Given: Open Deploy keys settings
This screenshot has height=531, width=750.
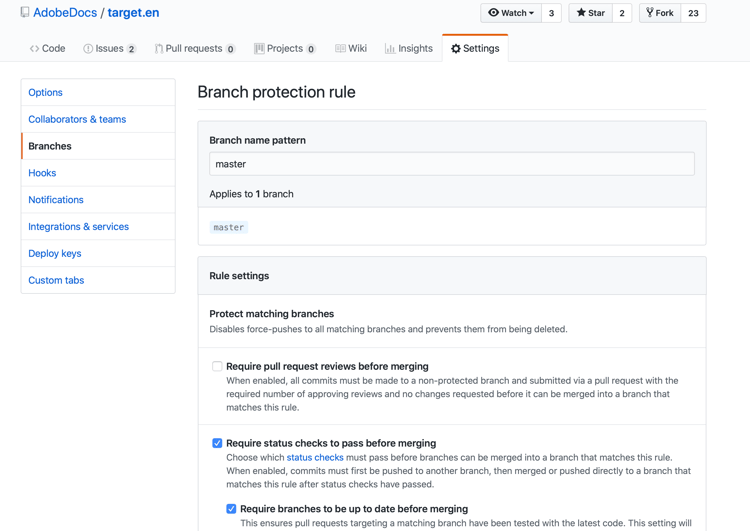Looking at the screenshot, I should [55, 253].
